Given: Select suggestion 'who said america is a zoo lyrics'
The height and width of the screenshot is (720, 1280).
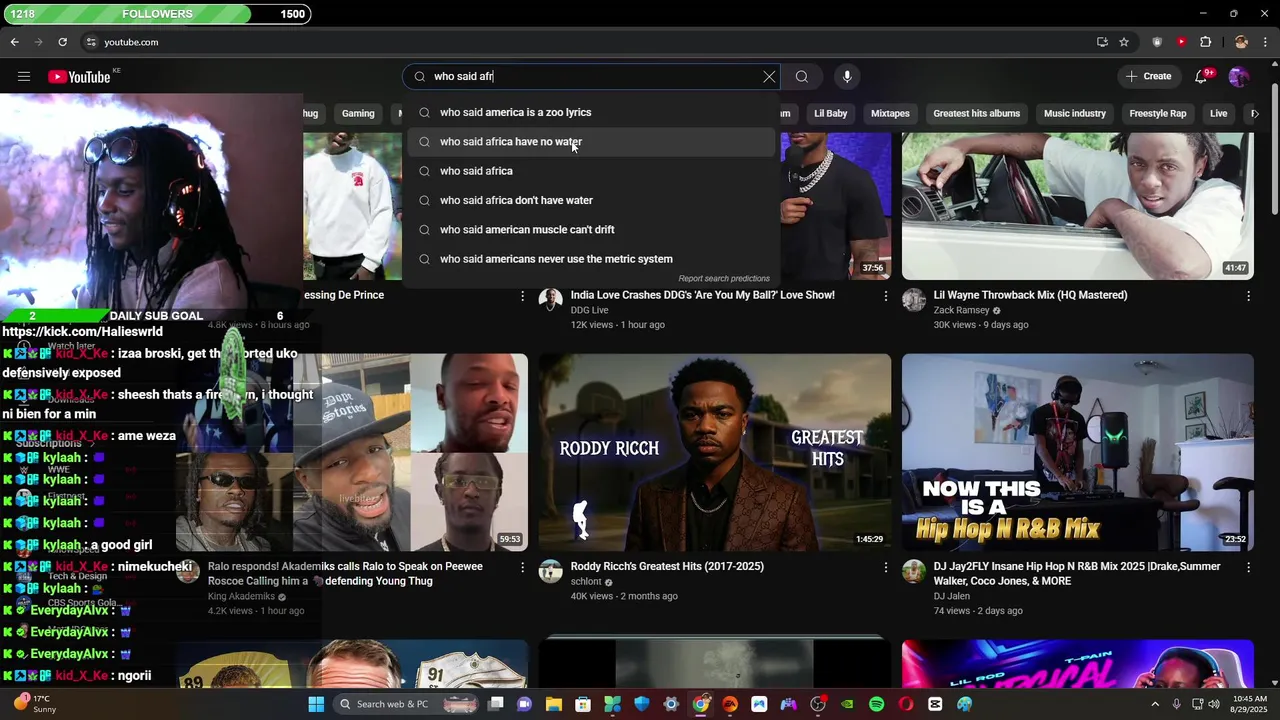Looking at the screenshot, I should pyautogui.click(x=591, y=112).
